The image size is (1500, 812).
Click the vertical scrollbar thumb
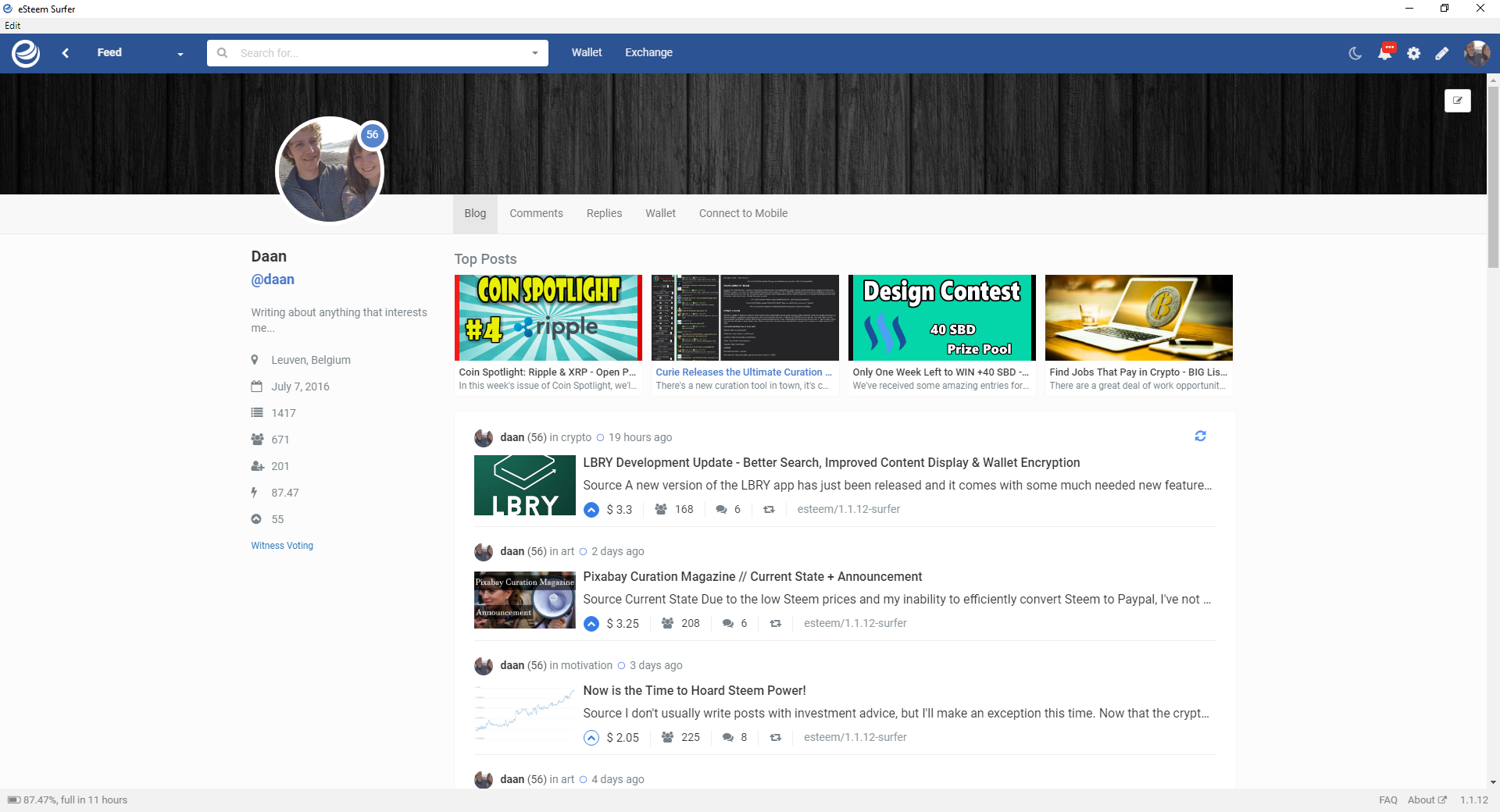pos(1493,177)
